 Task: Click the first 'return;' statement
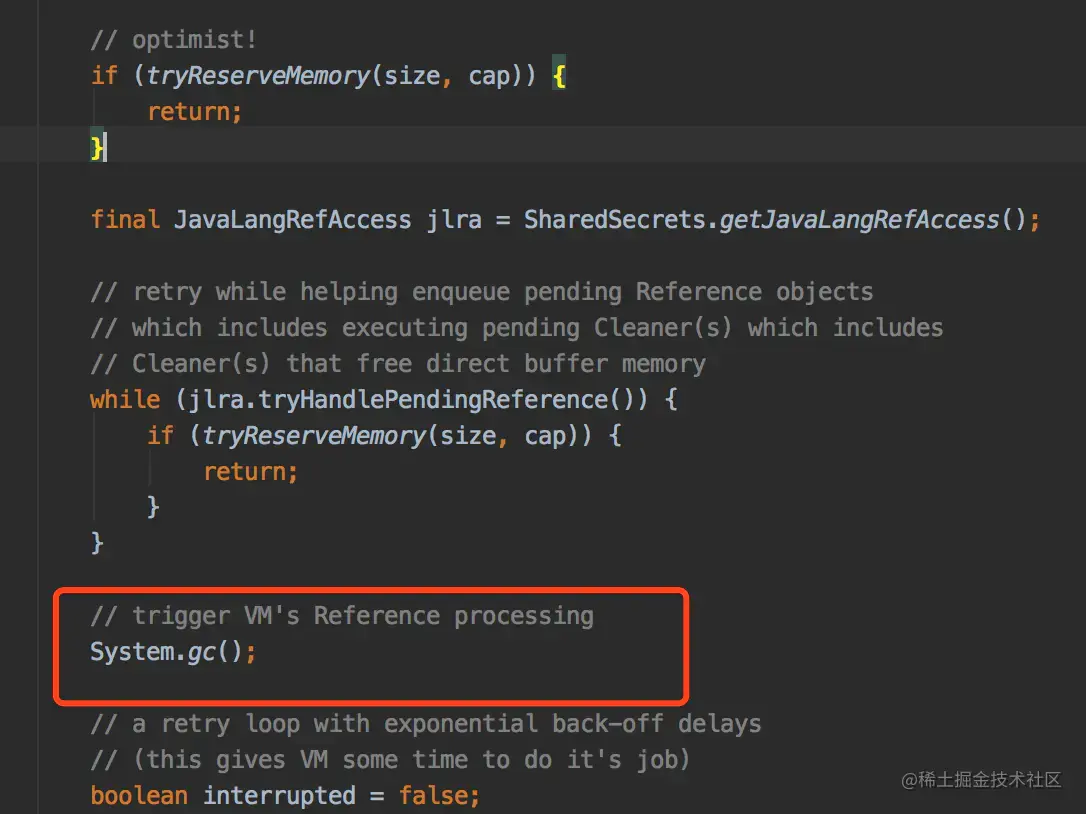pos(195,112)
